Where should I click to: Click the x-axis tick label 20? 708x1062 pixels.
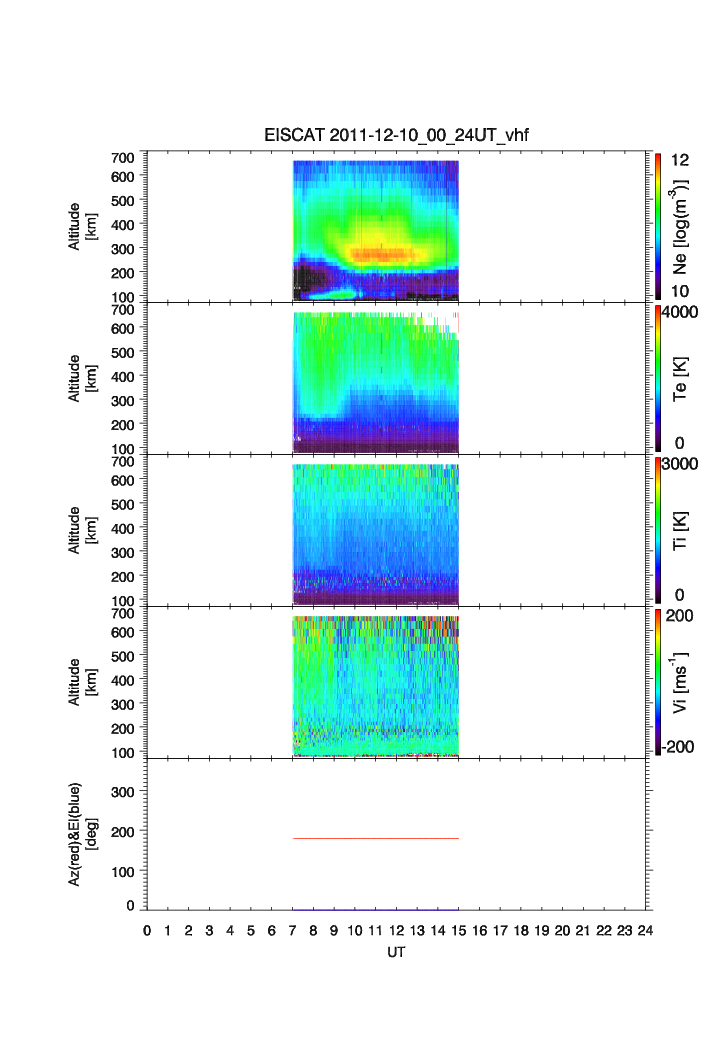point(562,931)
